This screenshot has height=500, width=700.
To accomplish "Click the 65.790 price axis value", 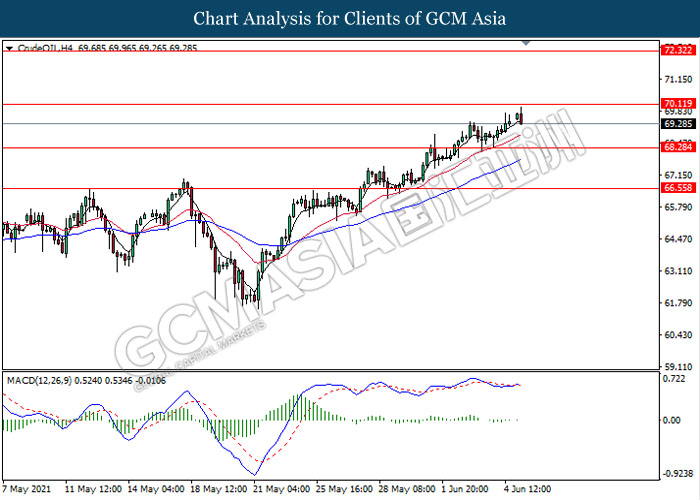I will [x=678, y=207].
